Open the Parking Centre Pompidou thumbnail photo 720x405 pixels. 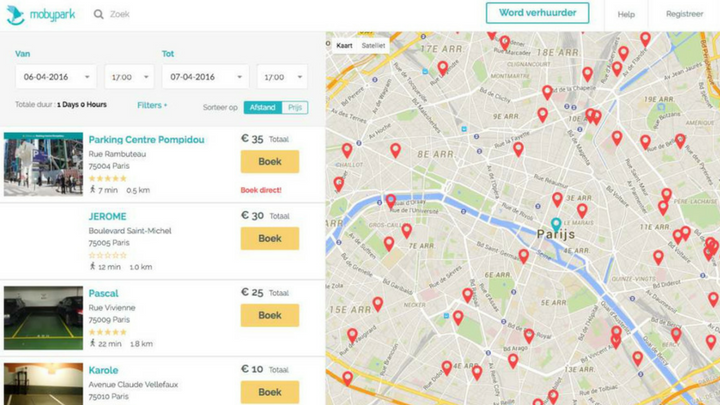pos(44,164)
